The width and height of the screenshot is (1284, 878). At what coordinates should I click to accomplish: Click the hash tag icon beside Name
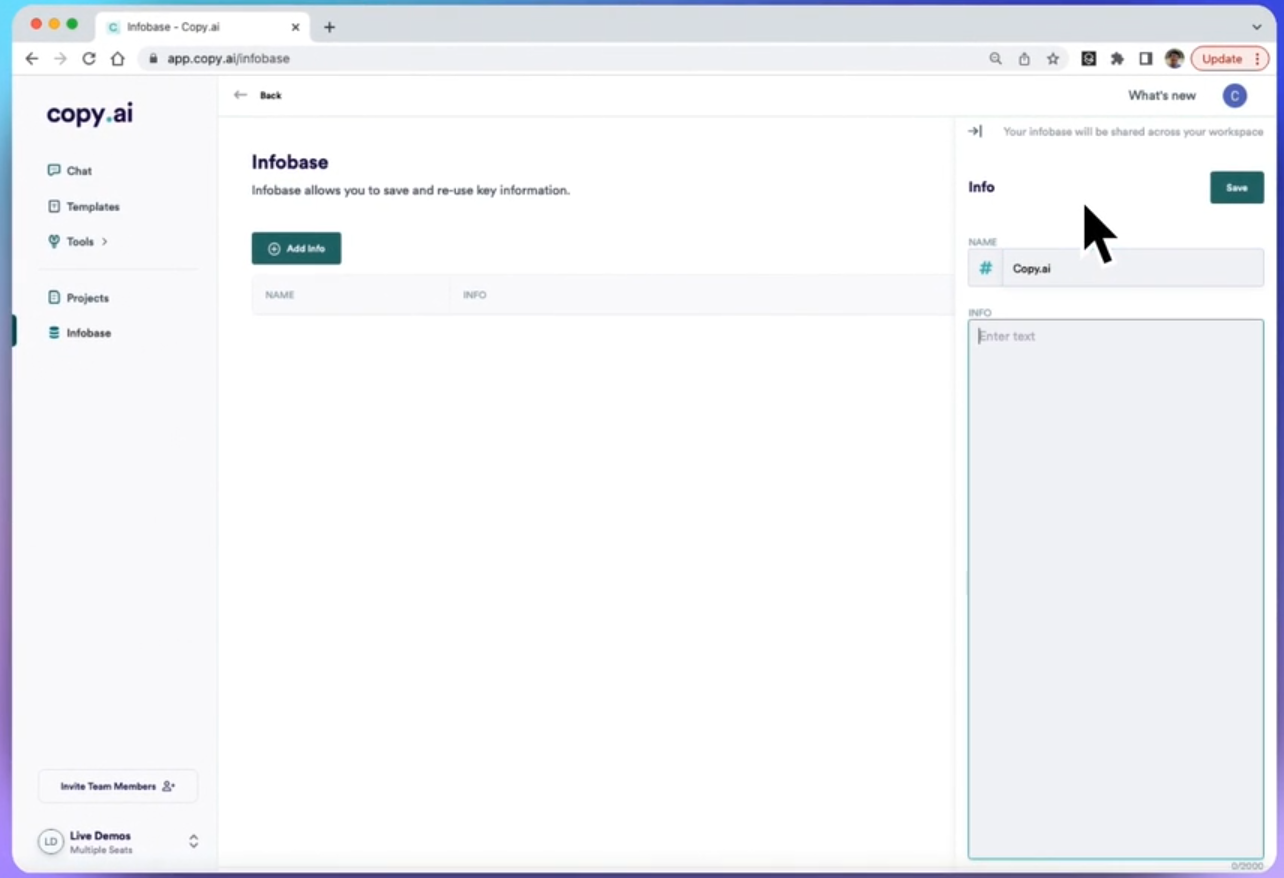click(985, 268)
